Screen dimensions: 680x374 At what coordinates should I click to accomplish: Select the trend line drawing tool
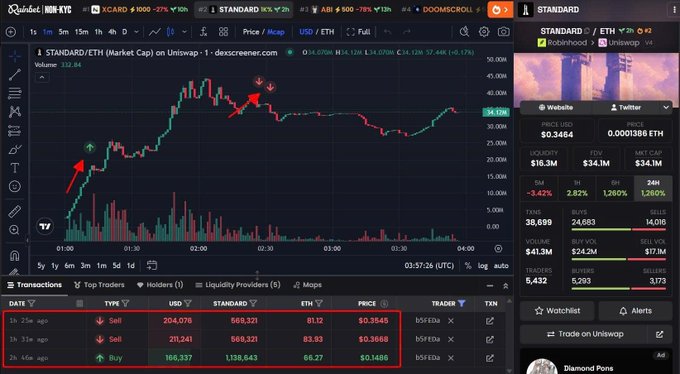point(15,75)
